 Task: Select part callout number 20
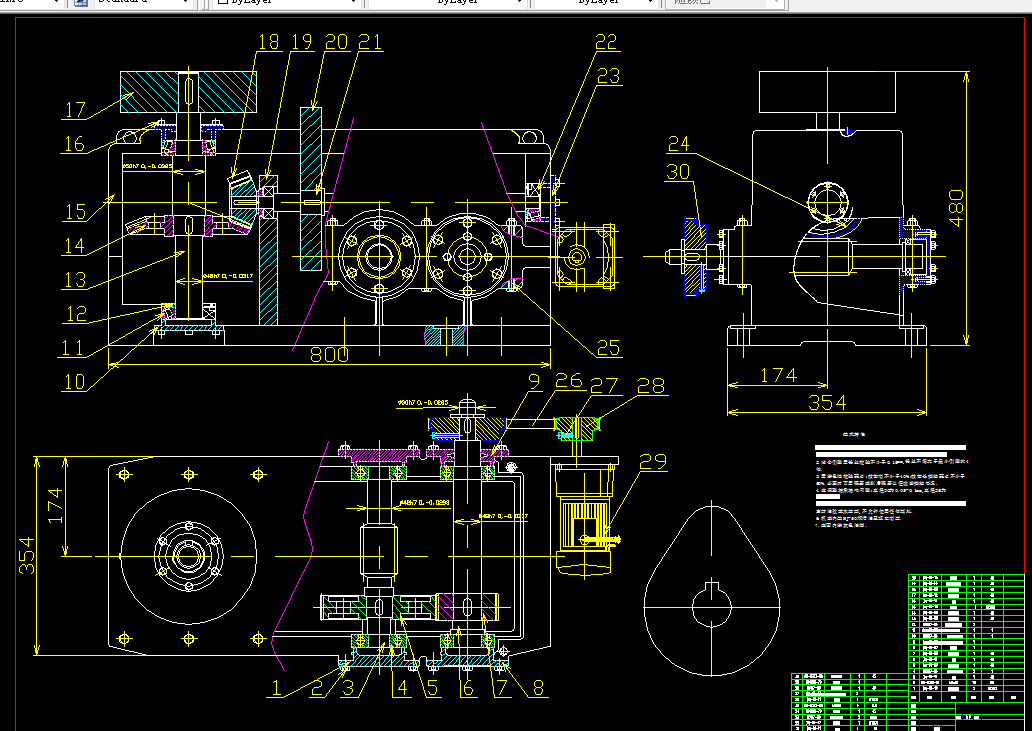coord(336,42)
